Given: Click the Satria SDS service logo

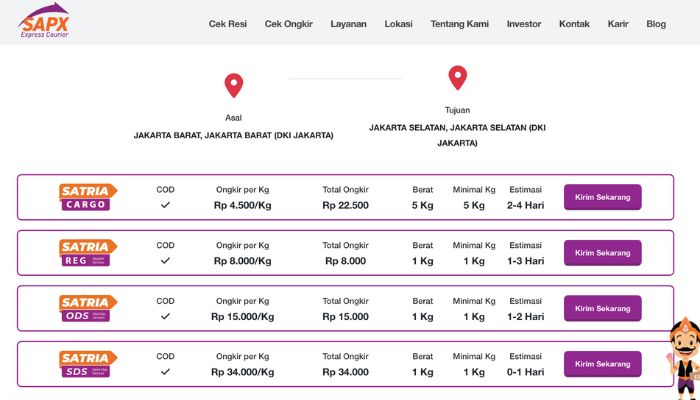Looking at the screenshot, I should pos(88,364).
